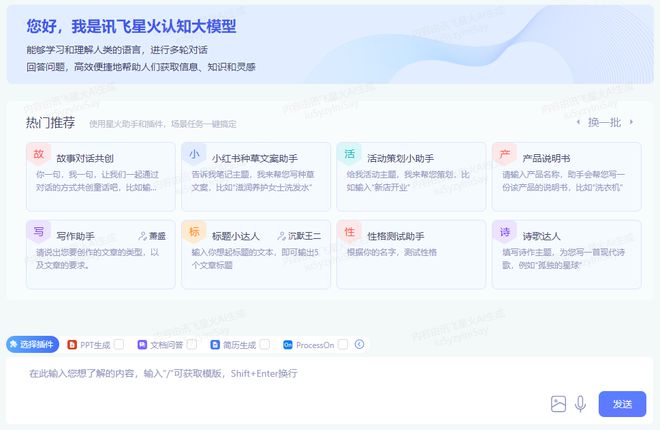Viewport: 660px width, 430px height.
Task: Click the image upload icon
Action: coord(558,404)
